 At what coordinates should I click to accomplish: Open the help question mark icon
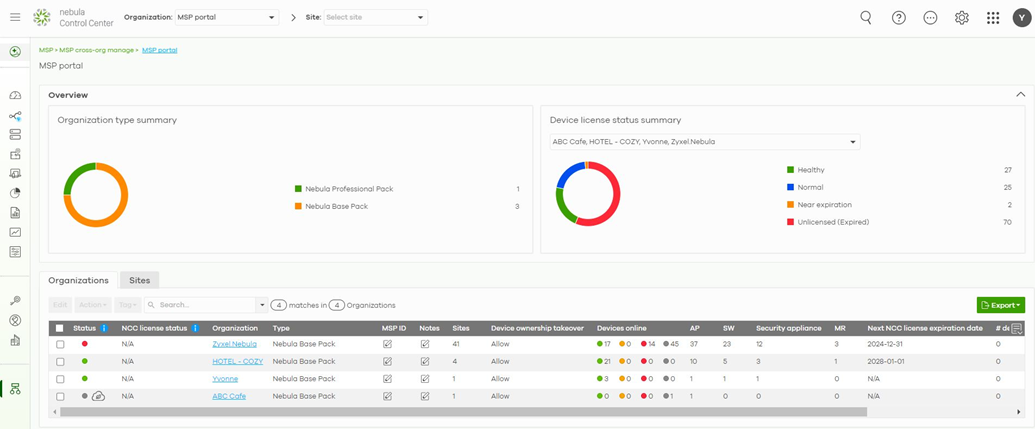(898, 18)
